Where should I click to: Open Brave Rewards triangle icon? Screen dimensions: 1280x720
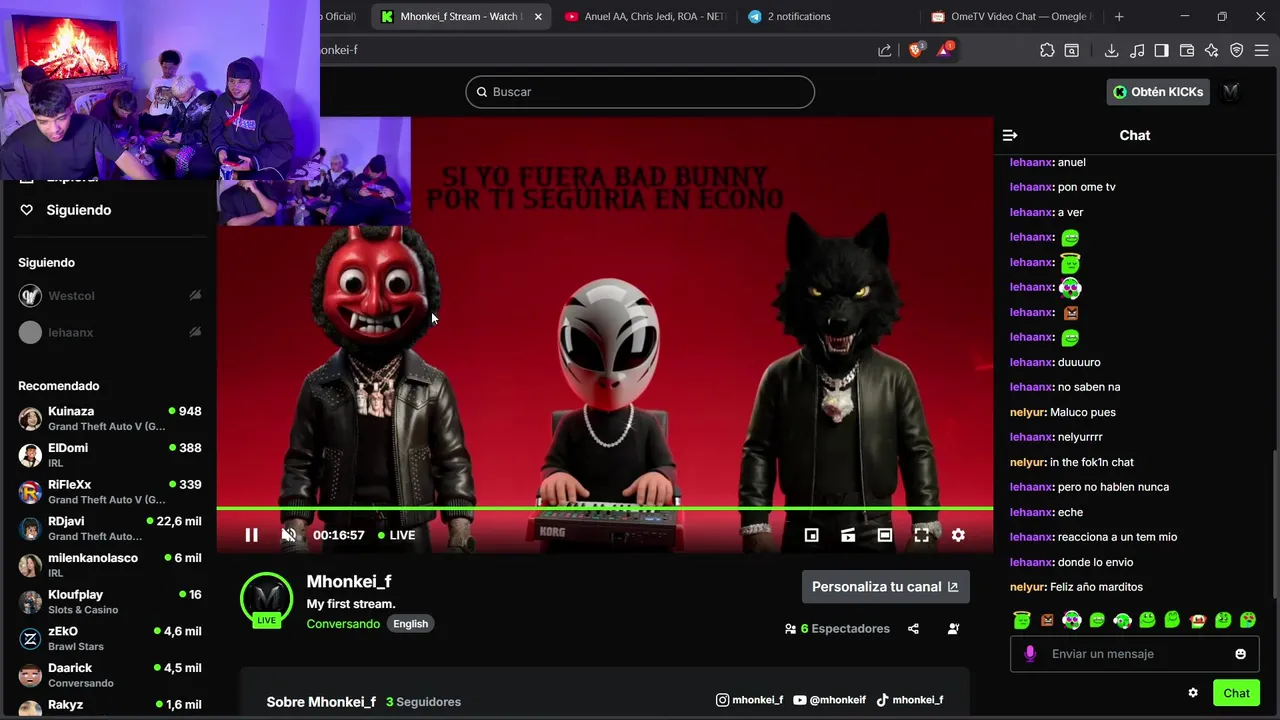click(x=944, y=50)
